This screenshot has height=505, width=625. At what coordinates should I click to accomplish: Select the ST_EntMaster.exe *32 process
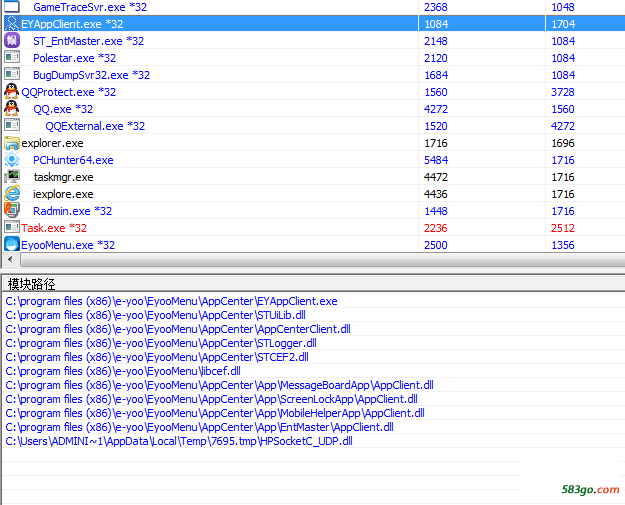tap(88, 41)
